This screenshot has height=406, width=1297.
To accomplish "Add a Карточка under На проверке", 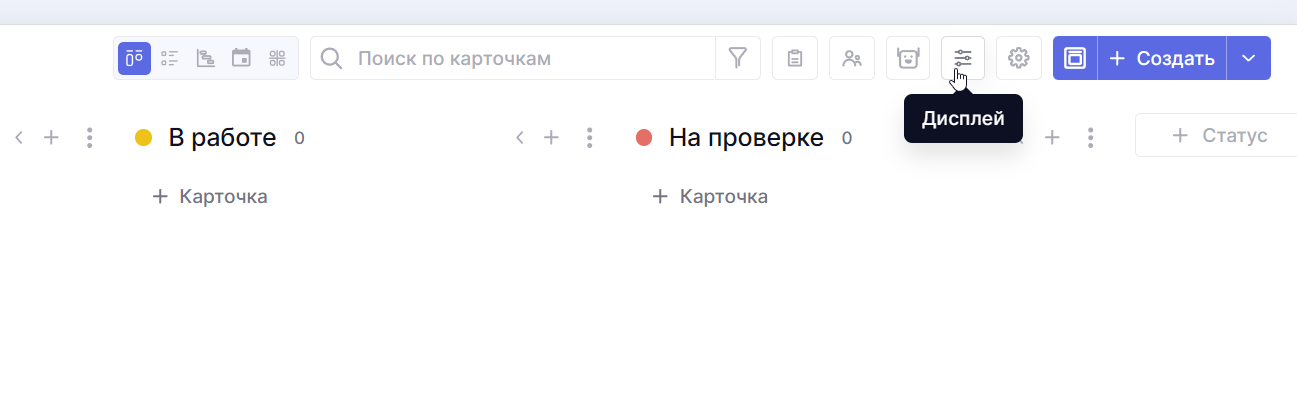I will 710,197.
